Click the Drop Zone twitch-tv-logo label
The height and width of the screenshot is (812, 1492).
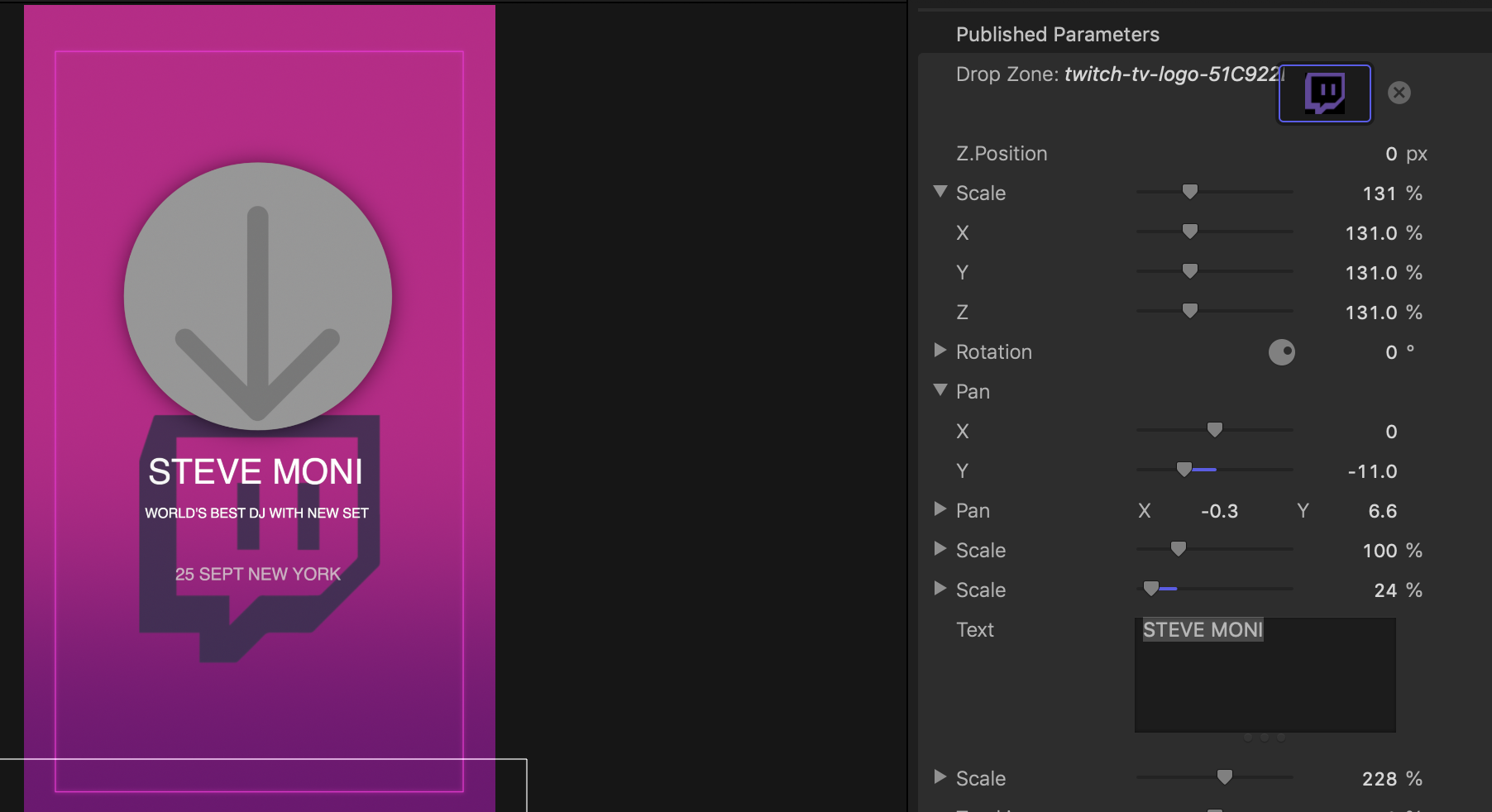[x=1118, y=74]
